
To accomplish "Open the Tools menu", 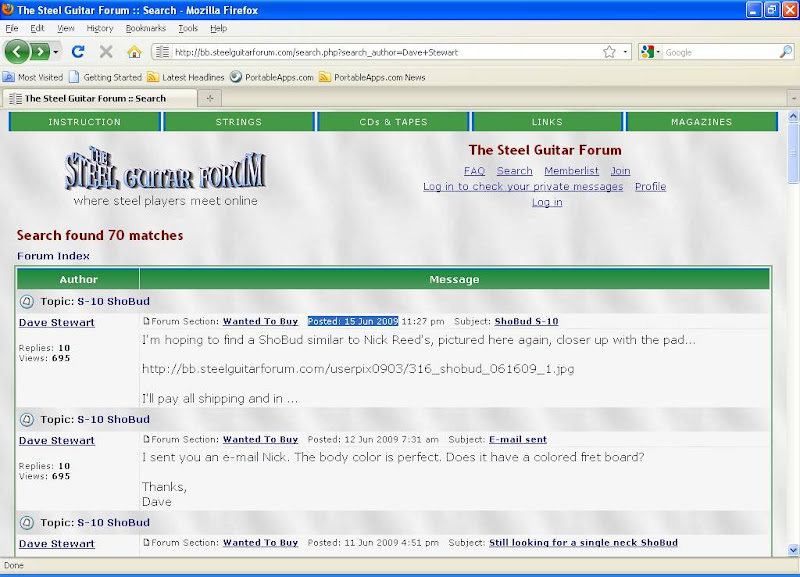I will point(188,29).
